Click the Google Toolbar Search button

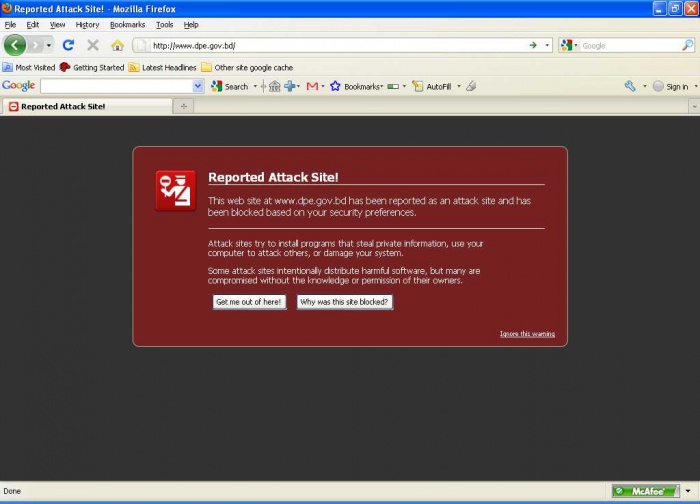tap(229, 87)
